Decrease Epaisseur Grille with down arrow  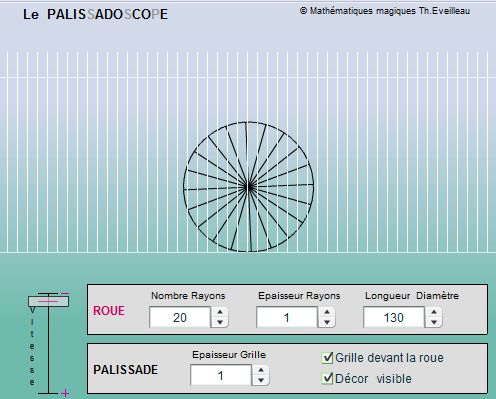point(261,380)
